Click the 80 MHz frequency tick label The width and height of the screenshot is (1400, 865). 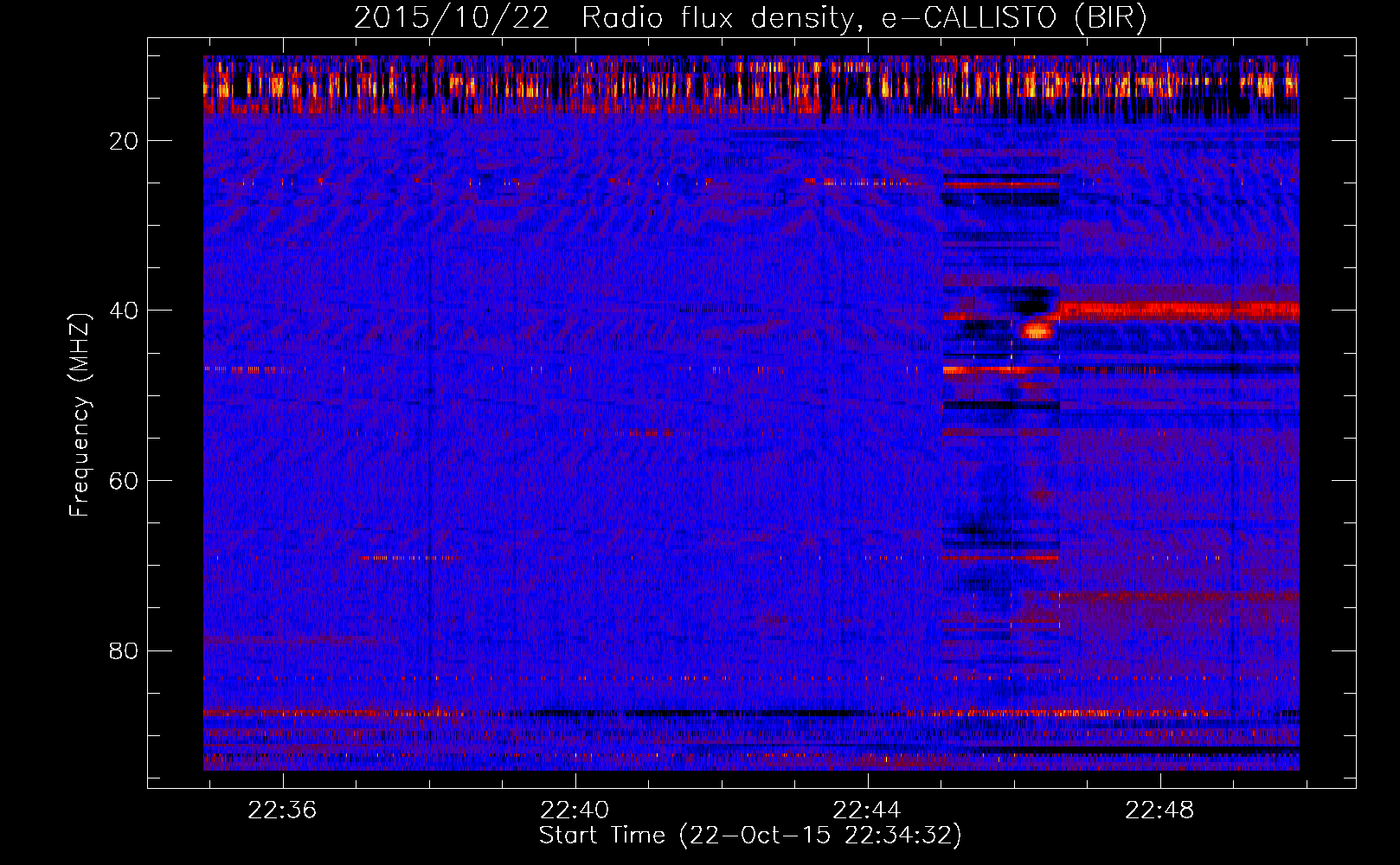(x=124, y=650)
